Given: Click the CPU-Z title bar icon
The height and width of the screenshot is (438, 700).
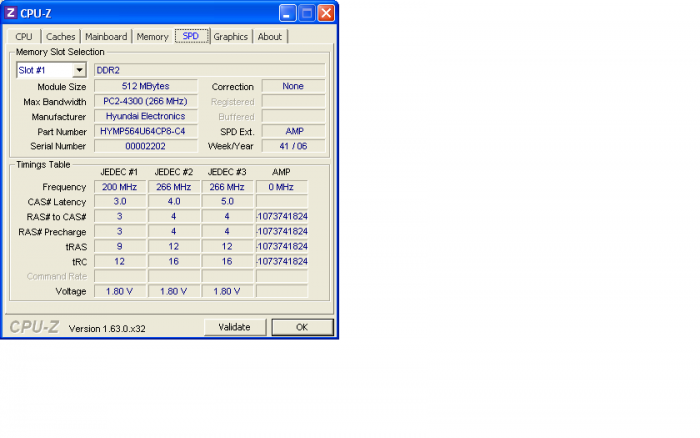Looking at the screenshot, I should click(x=11, y=13).
